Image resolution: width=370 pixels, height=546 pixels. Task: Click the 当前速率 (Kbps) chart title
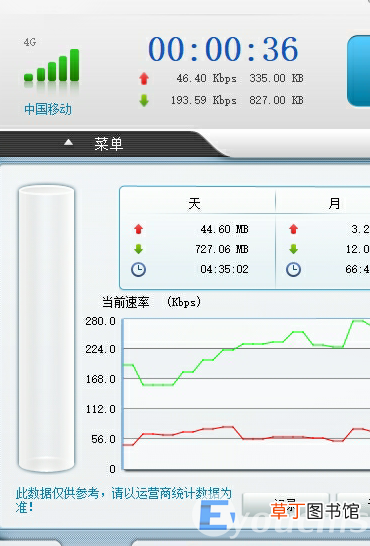click(151, 302)
